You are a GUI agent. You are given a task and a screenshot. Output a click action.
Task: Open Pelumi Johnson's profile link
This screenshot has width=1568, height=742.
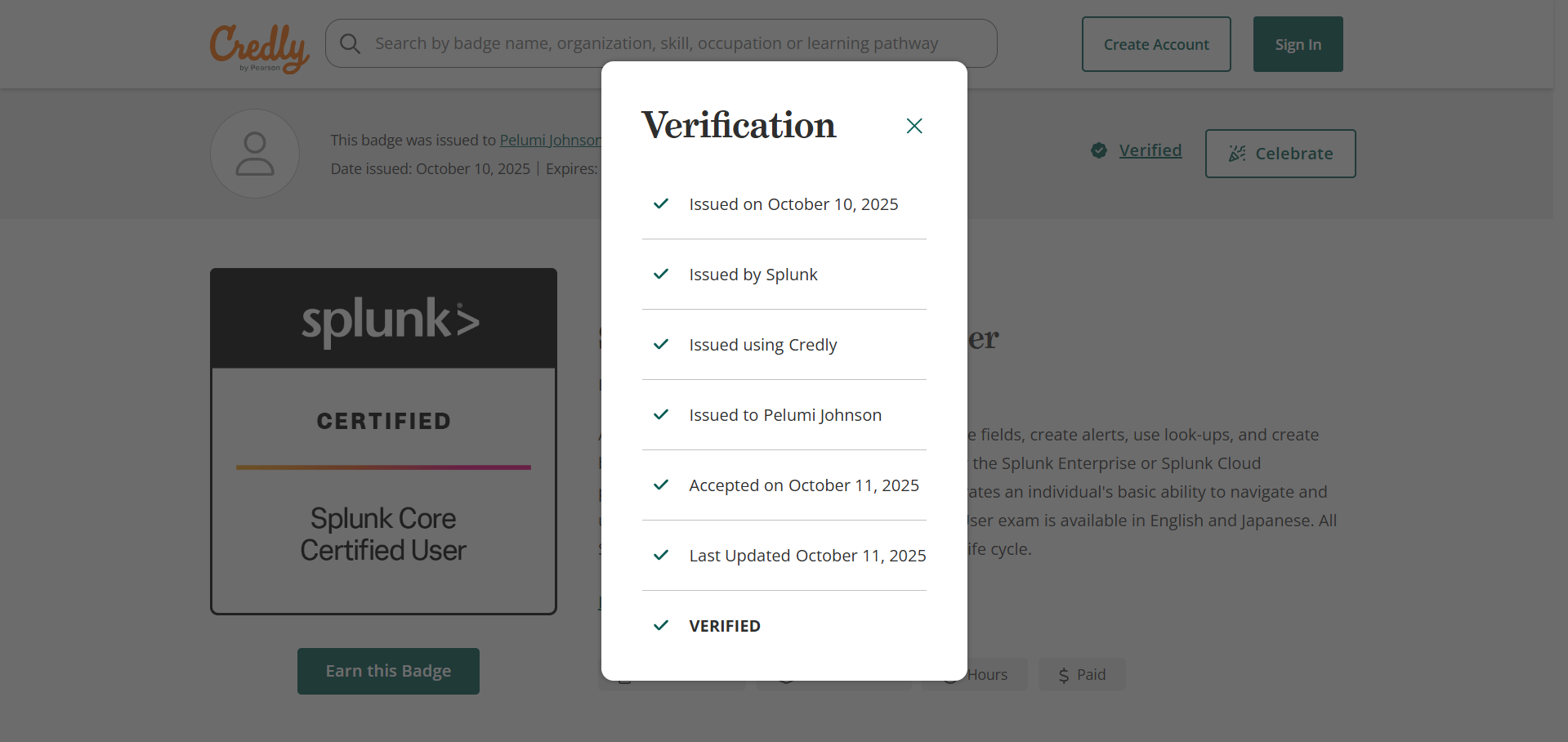point(549,140)
